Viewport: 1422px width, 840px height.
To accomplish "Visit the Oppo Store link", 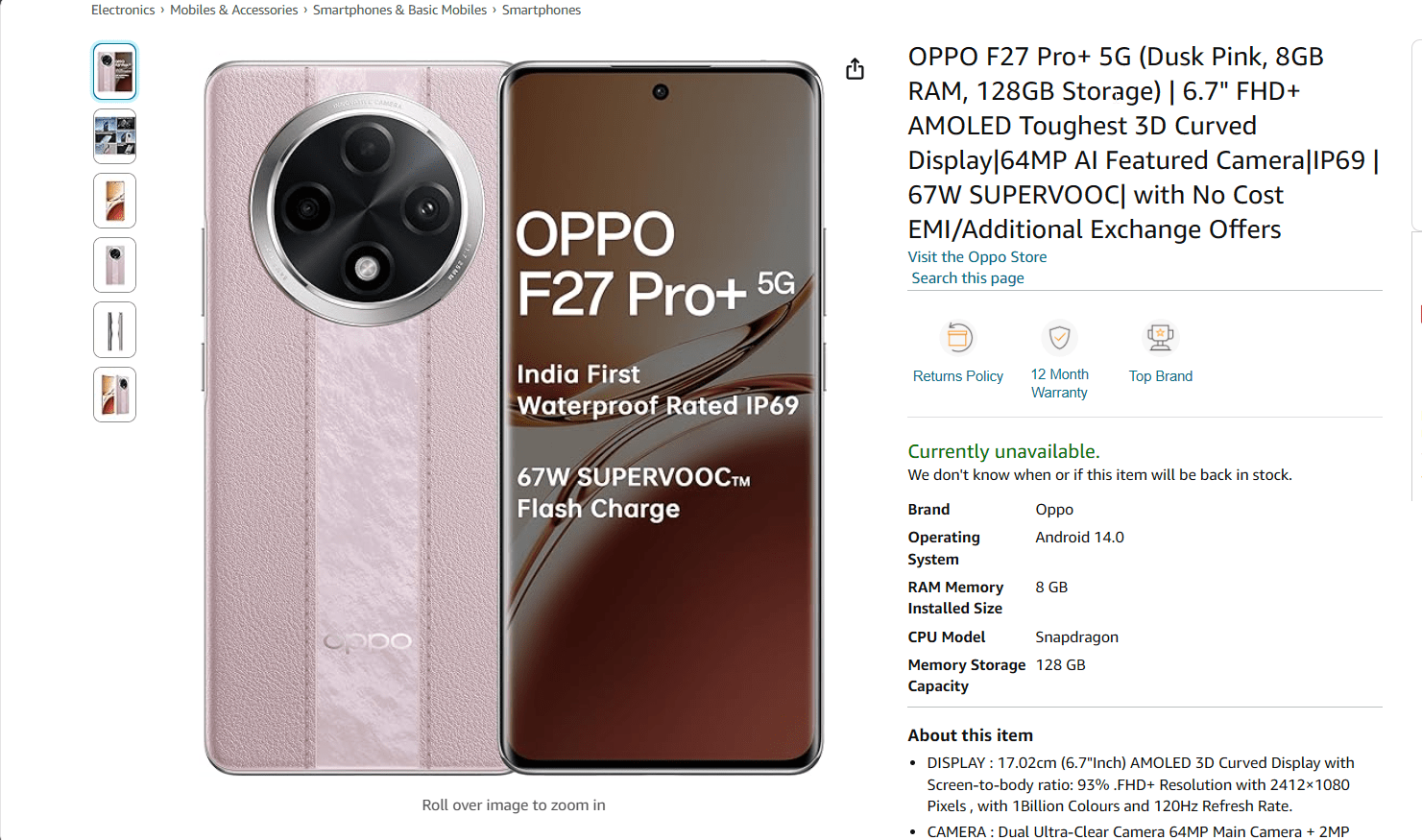I will (977, 256).
